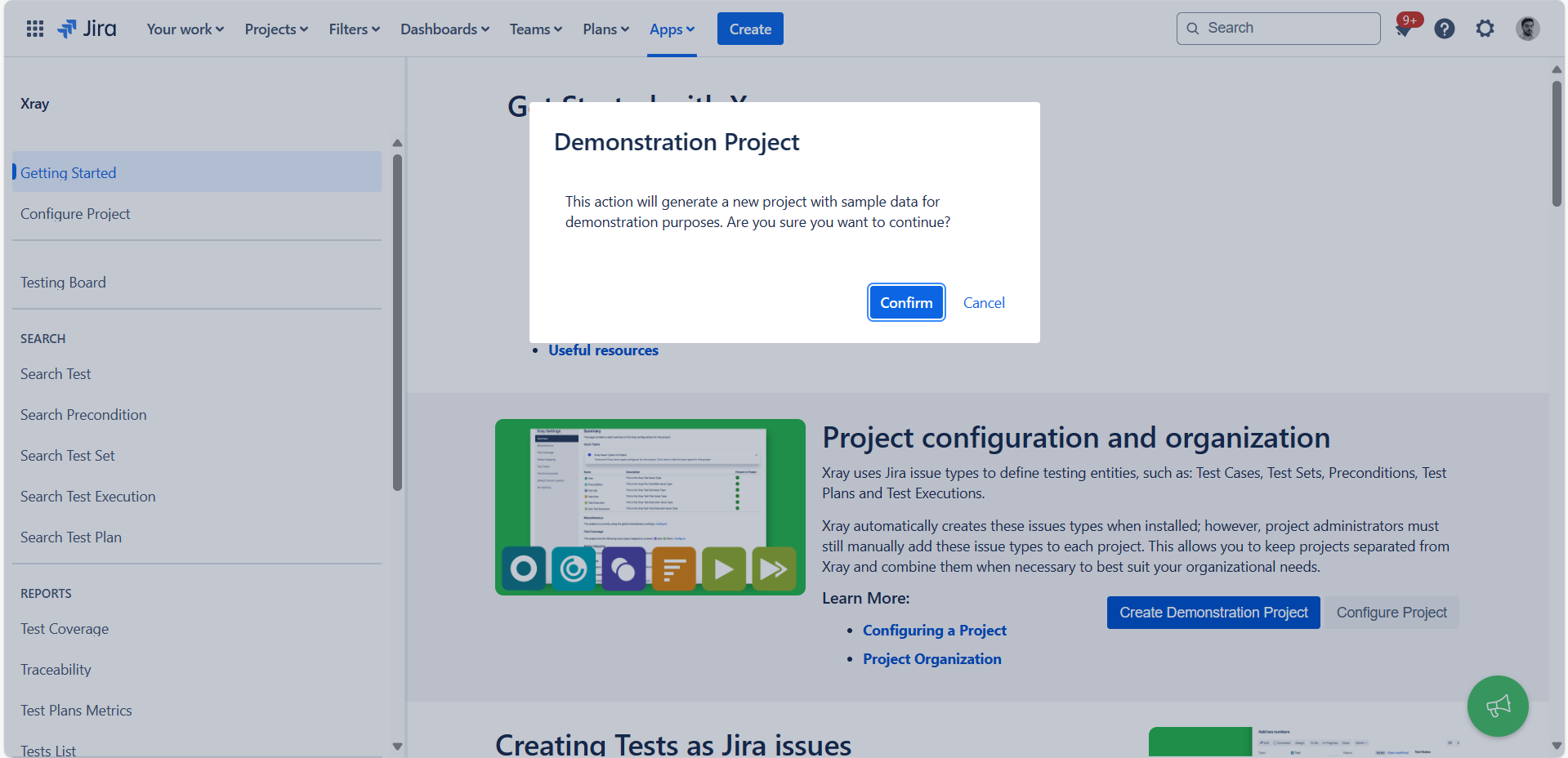Viewport: 1568px width, 758px height.
Task: Click the Configuring a Project link
Action: tap(934, 630)
